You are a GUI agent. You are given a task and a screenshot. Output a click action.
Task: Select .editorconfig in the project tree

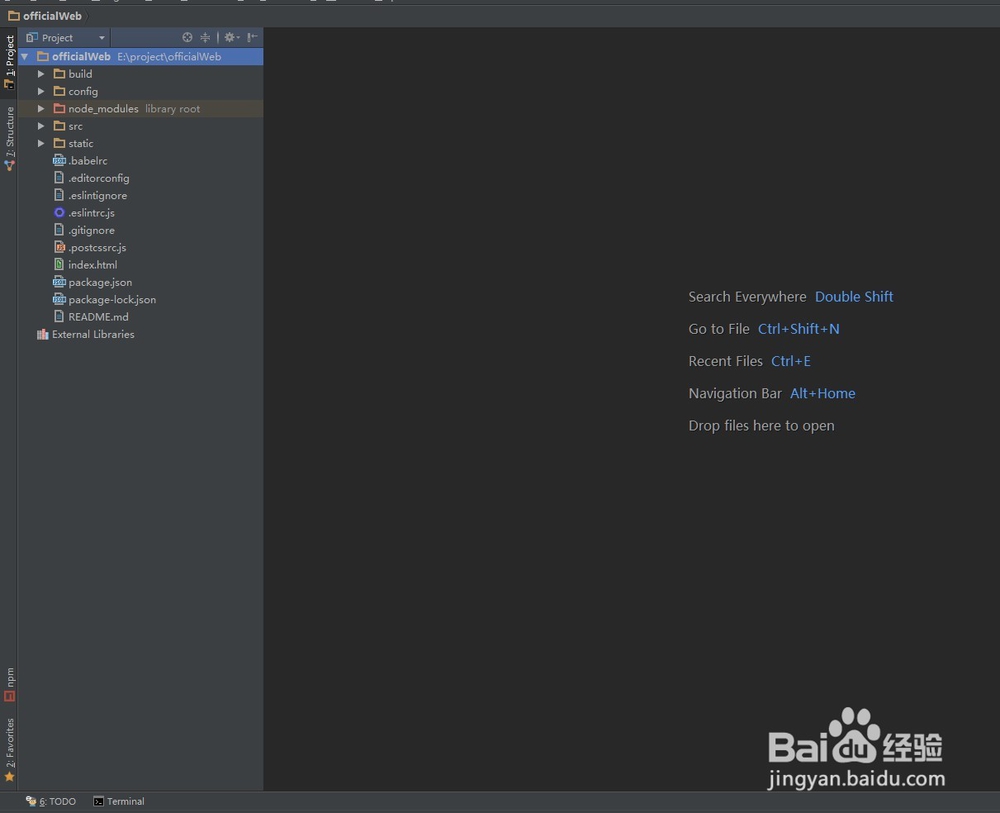click(99, 178)
